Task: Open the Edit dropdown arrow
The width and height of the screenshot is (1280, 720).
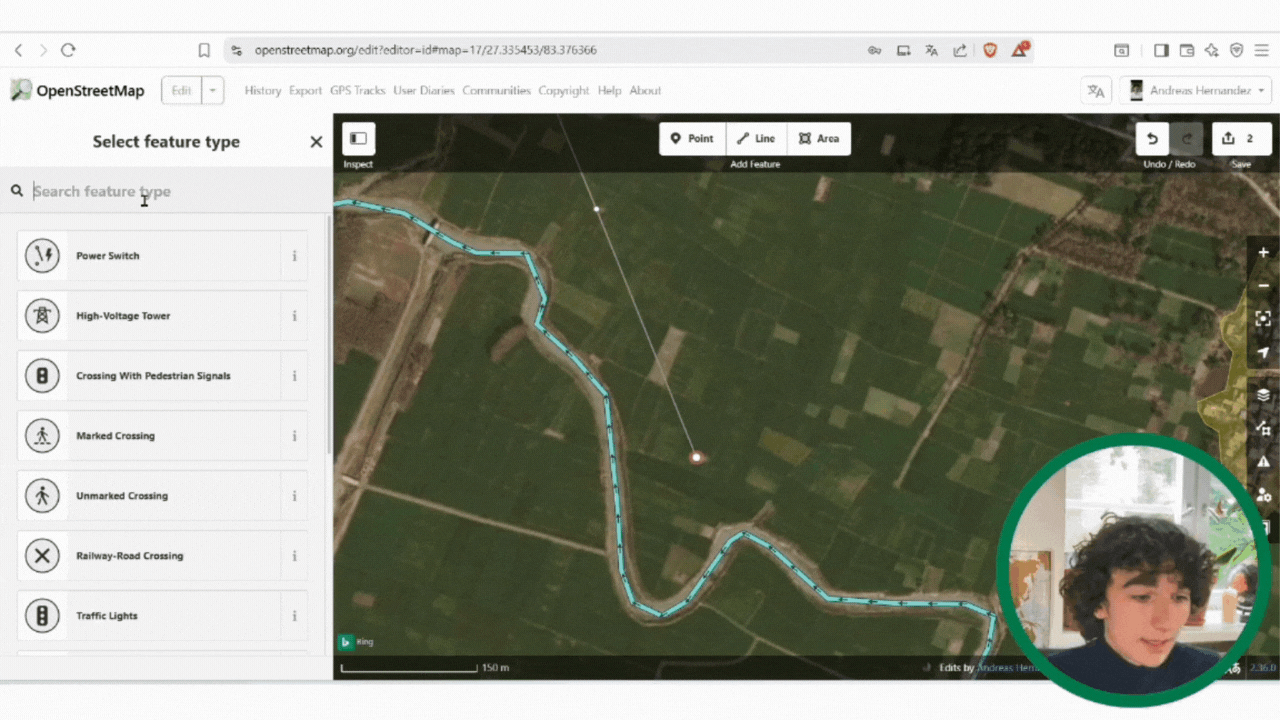Action: pyautogui.click(x=212, y=90)
